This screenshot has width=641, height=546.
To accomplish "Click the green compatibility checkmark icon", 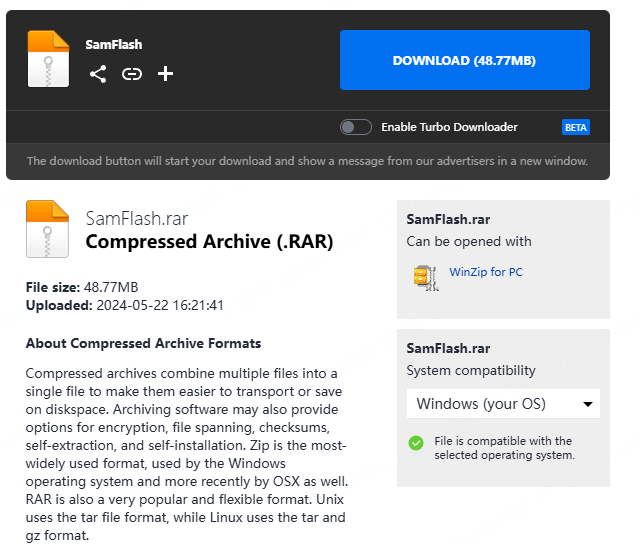I will 416,443.
